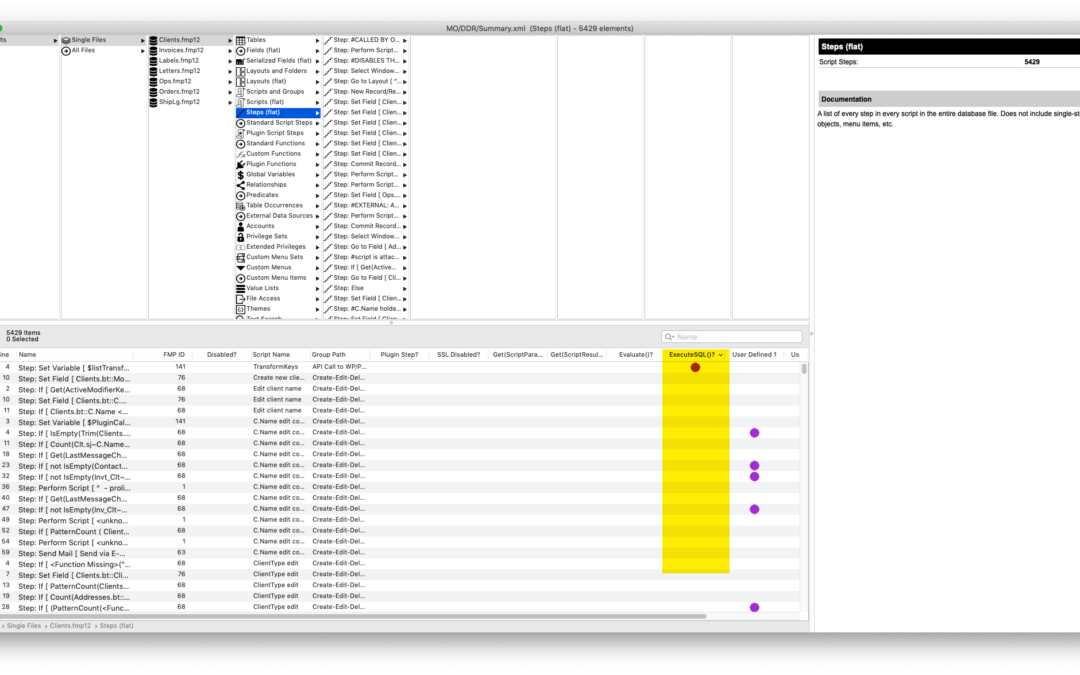The image size is (1080, 675).
Task: Toggle the purple User Defined 1 dot on line 4 IsEmpty row
Action: click(x=754, y=433)
